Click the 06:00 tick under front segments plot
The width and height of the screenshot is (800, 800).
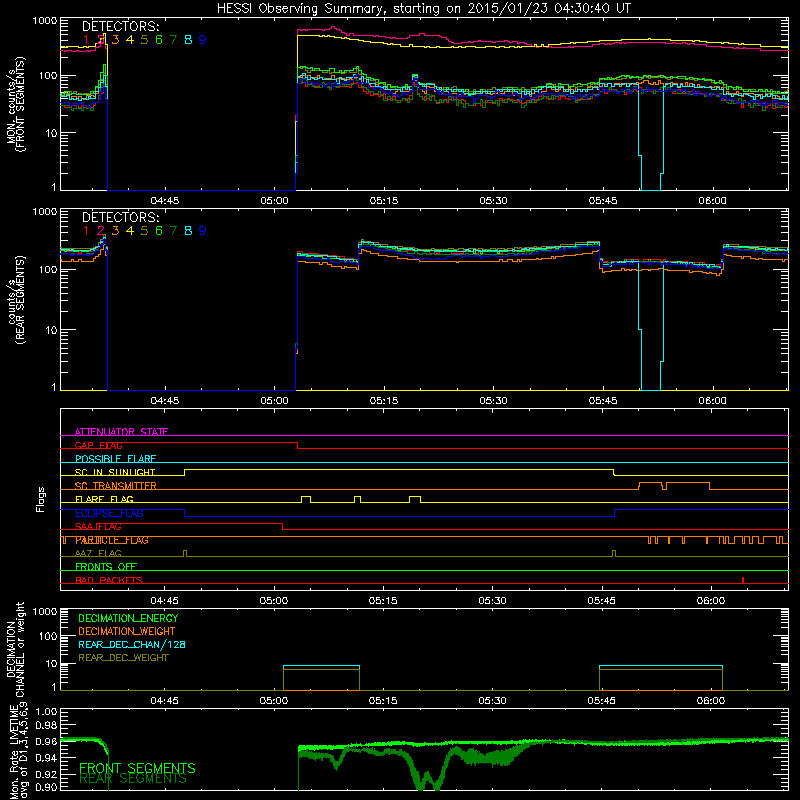[712, 201]
